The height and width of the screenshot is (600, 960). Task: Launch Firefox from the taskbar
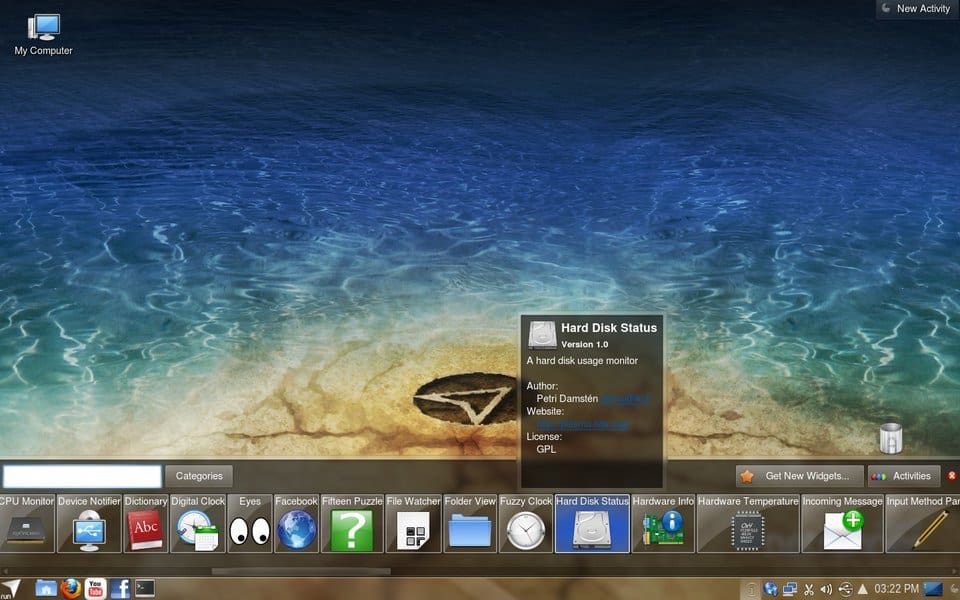click(70, 589)
